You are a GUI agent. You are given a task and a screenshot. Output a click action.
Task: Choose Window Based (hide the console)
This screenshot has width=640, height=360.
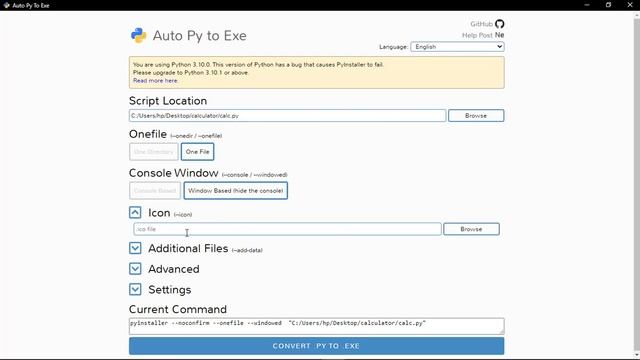pyautogui.click(x=236, y=191)
